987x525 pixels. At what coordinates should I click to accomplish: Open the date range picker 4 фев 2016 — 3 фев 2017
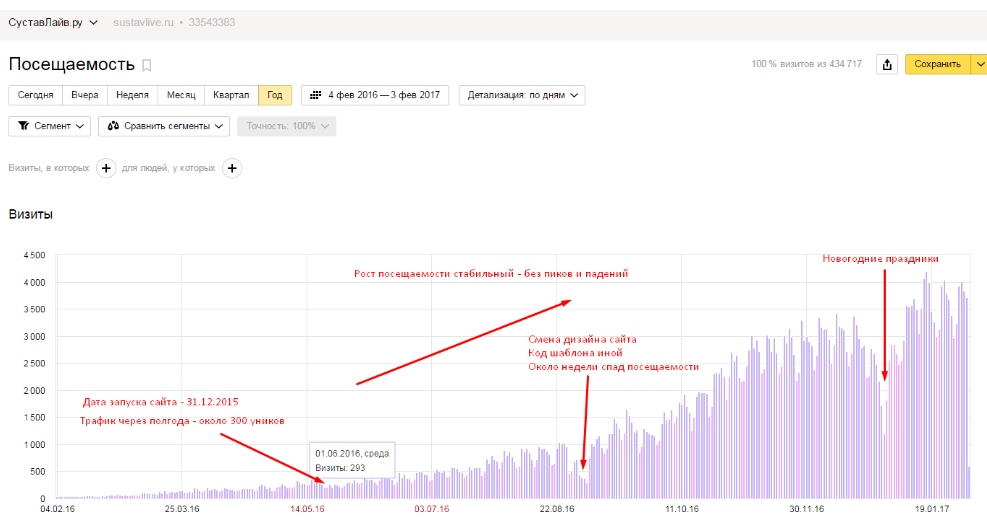pos(375,95)
